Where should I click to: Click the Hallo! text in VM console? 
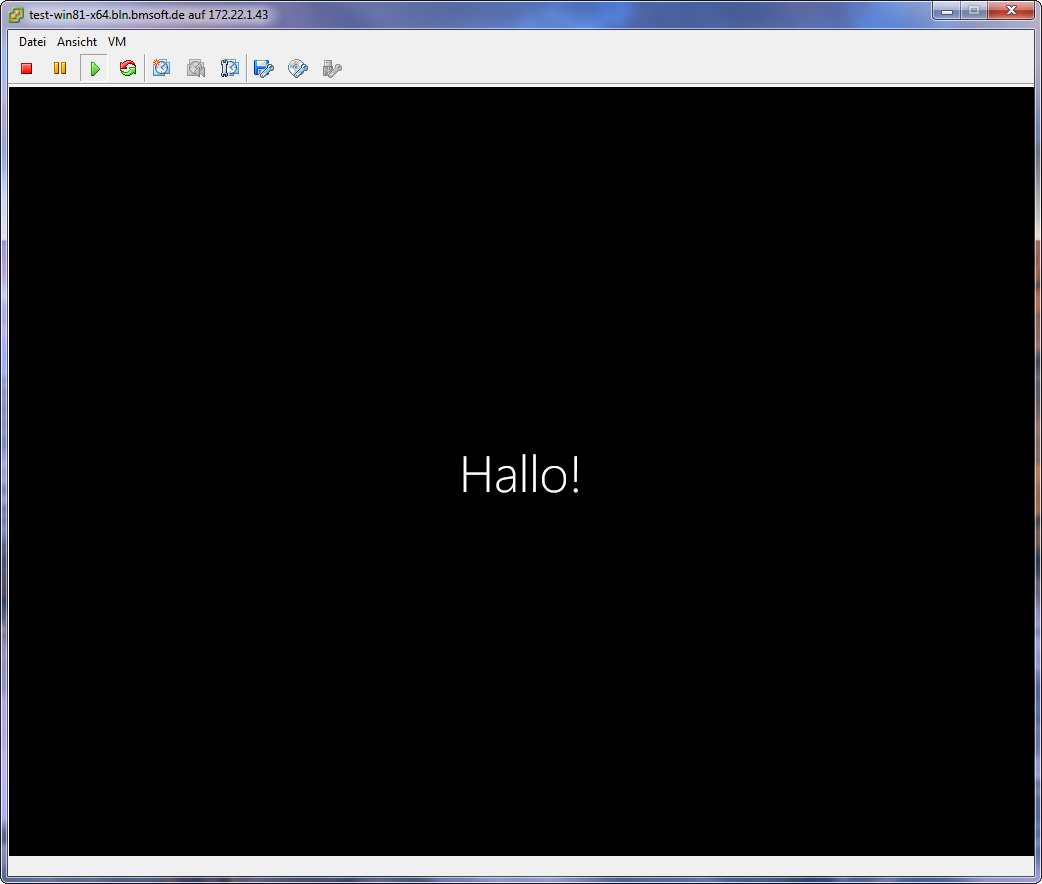pyautogui.click(x=520, y=475)
